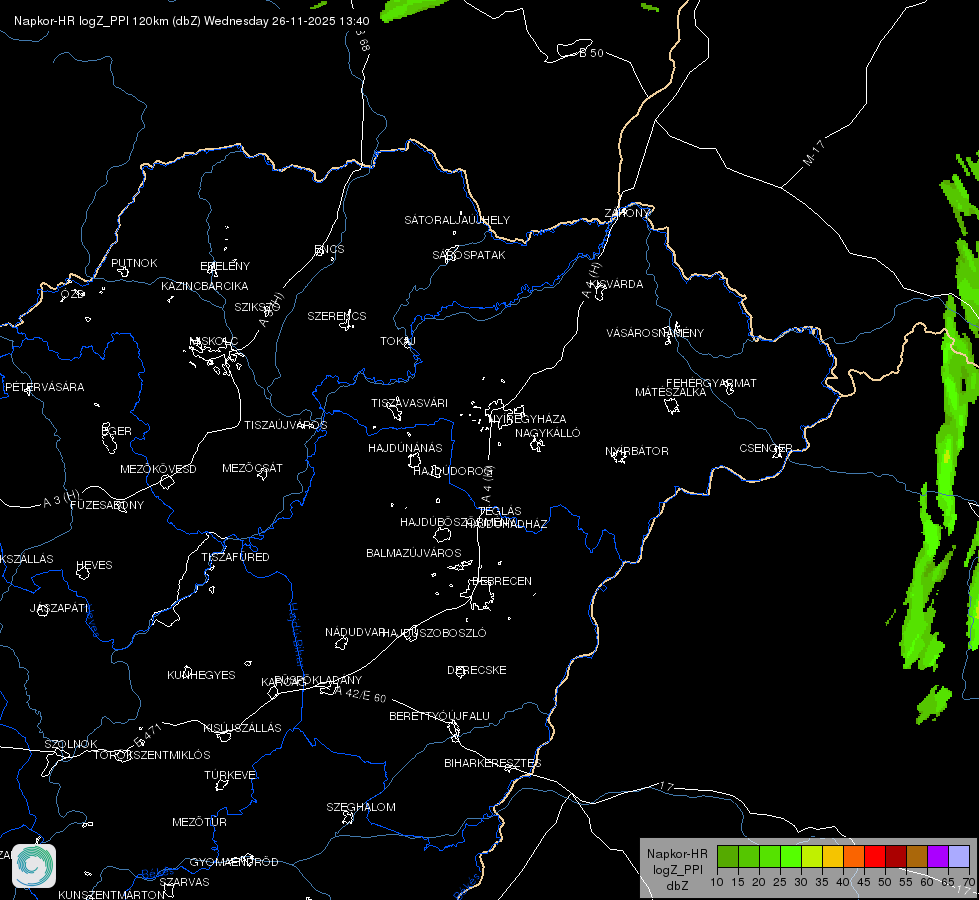Click the 'A 42/E 60' road label

360,694
